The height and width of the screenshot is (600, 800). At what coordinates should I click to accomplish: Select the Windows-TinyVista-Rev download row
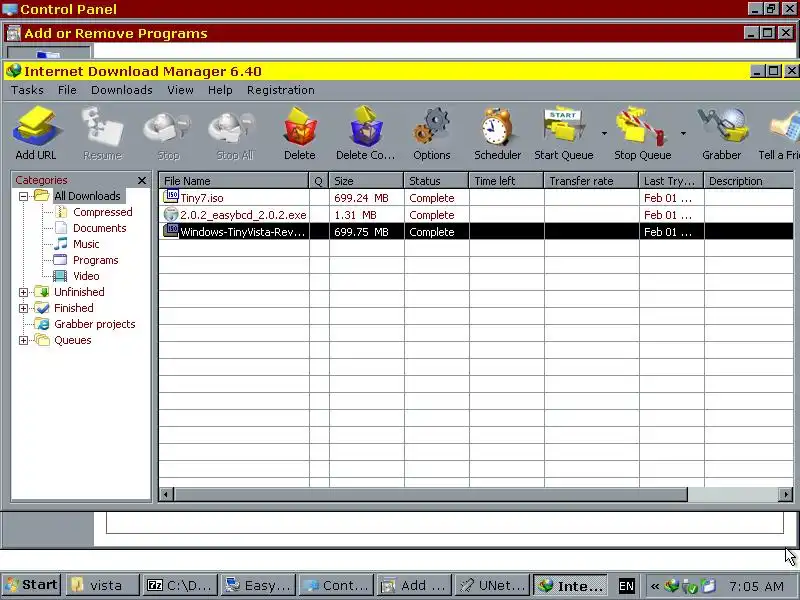[476, 232]
